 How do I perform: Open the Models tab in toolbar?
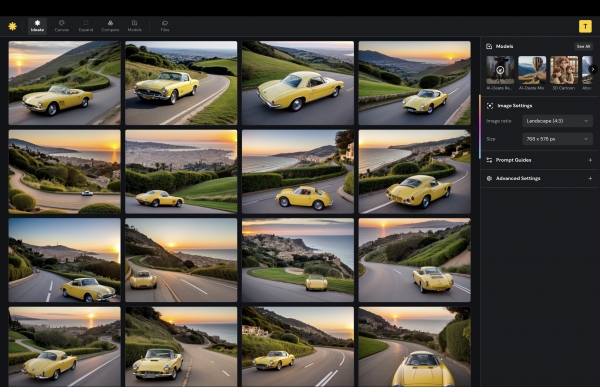coord(134,26)
